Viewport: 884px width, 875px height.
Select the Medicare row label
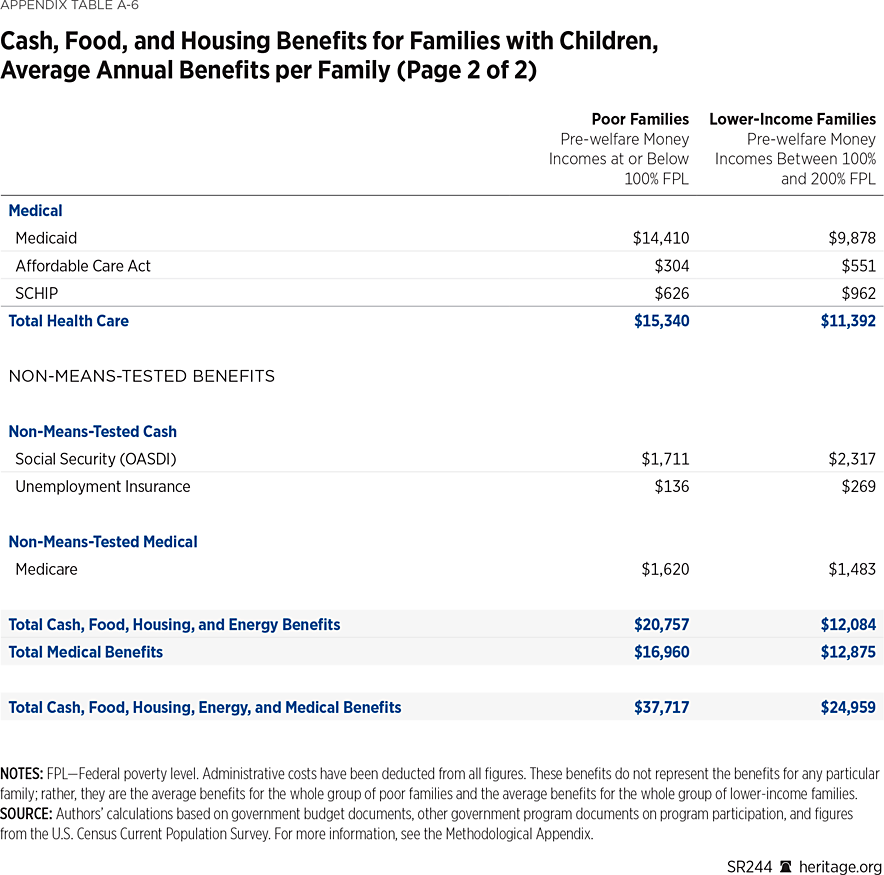tap(46, 569)
